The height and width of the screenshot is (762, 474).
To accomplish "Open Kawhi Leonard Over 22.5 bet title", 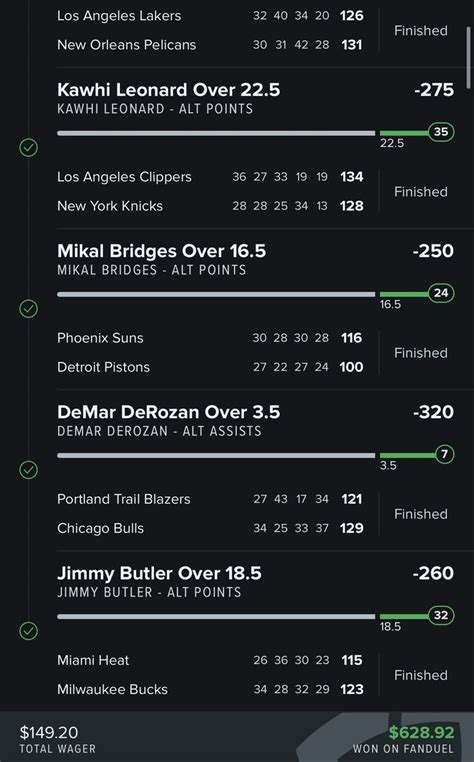I will pos(168,90).
